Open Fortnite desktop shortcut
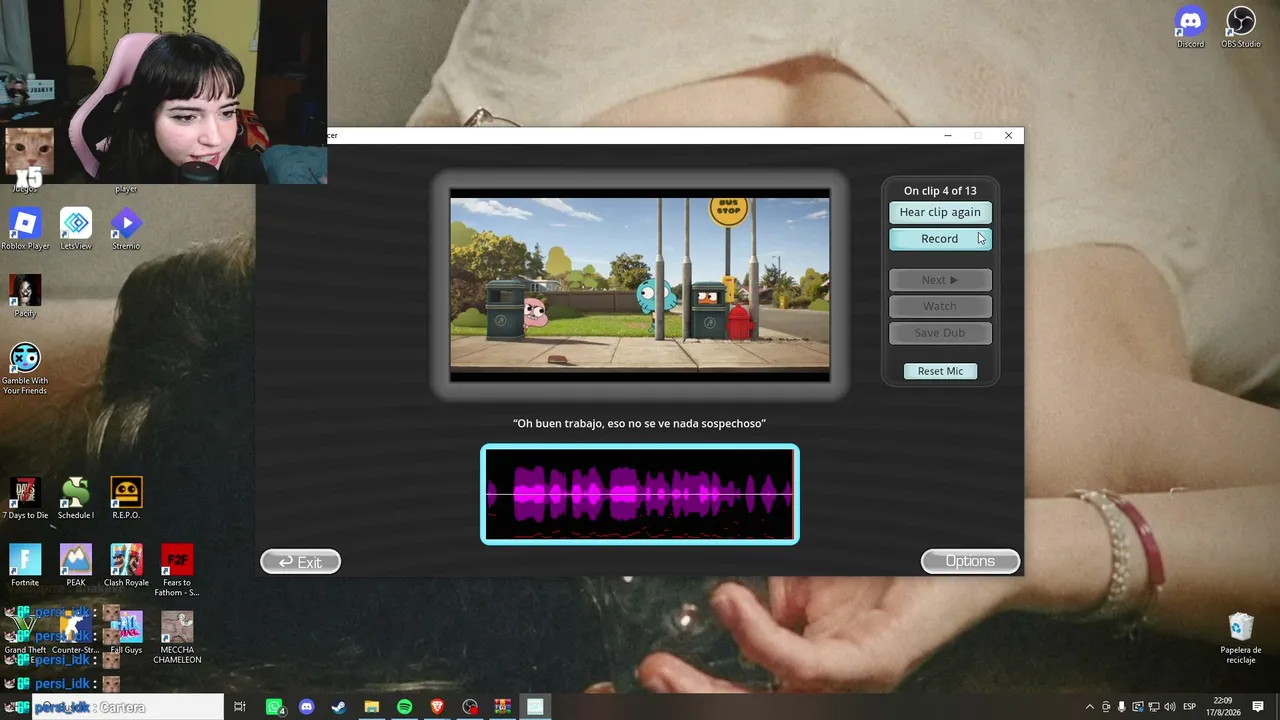Image resolution: width=1280 pixels, height=720 pixels. [x=25, y=565]
